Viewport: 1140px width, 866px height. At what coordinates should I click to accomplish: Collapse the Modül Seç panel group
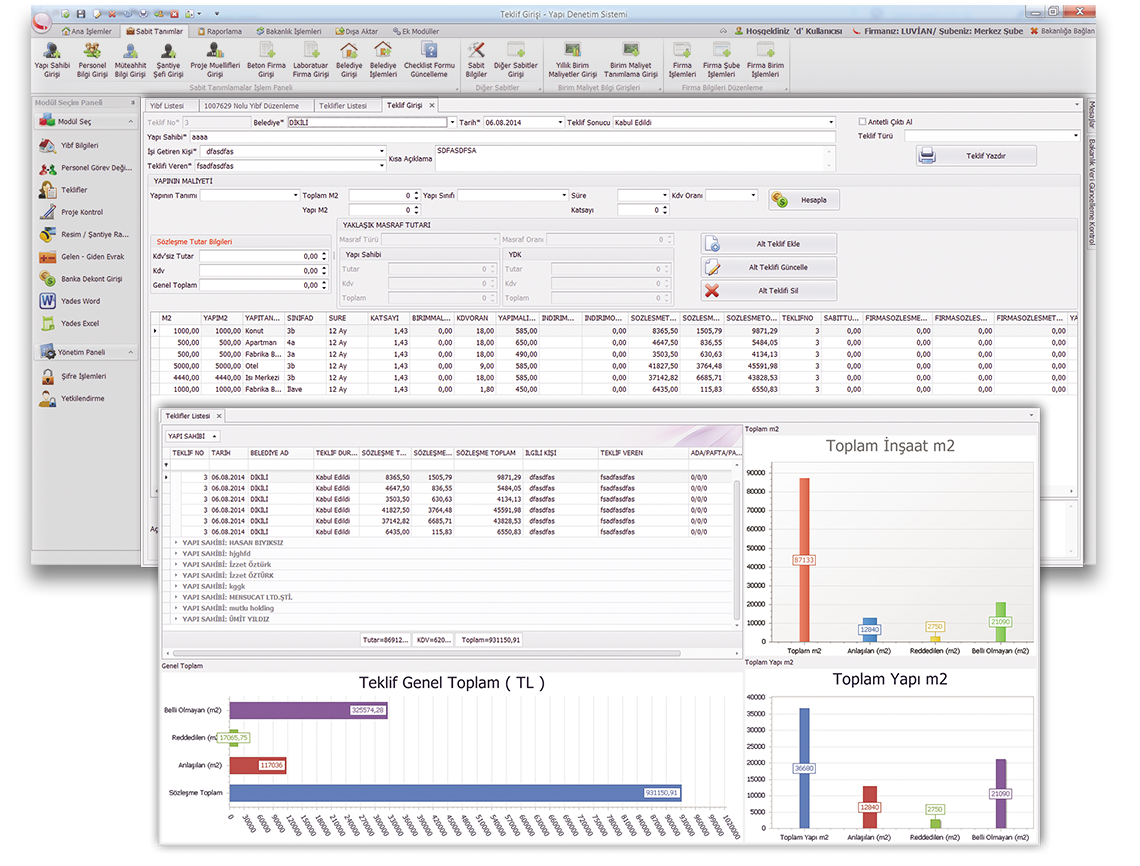pyautogui.click(x=132, y=122)
